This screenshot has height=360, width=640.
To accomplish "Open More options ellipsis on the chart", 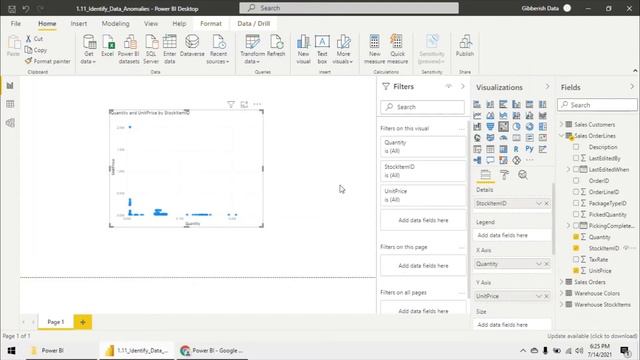I will pyautogui.click(x=257, y=104).
